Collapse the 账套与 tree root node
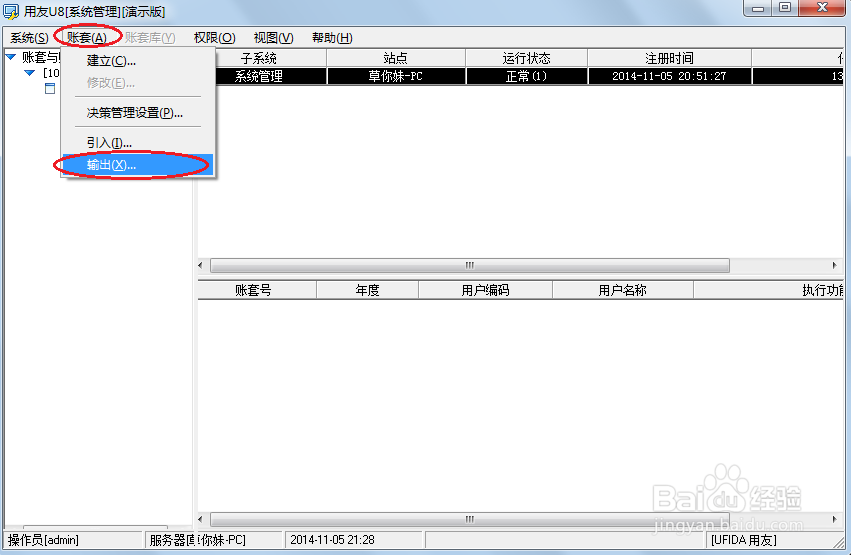Screen dimensions: 851x555 click(x=11, y=56)
